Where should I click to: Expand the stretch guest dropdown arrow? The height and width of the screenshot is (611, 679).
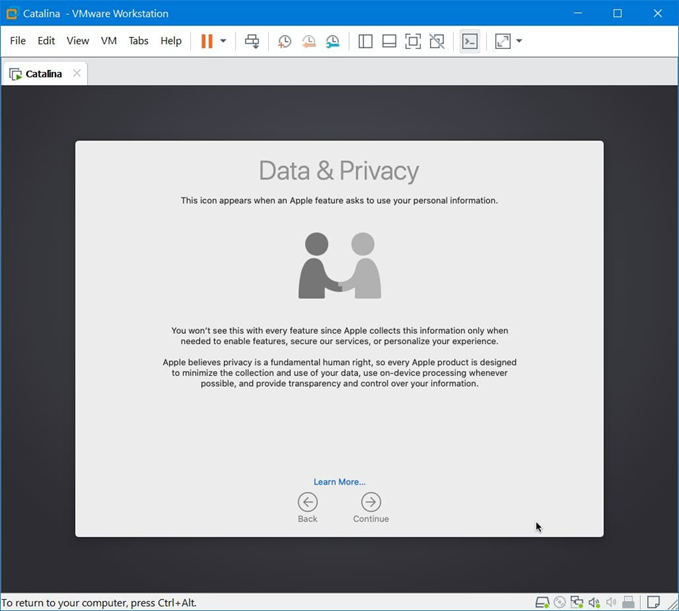pyautogui.click(x=519, y=41)
